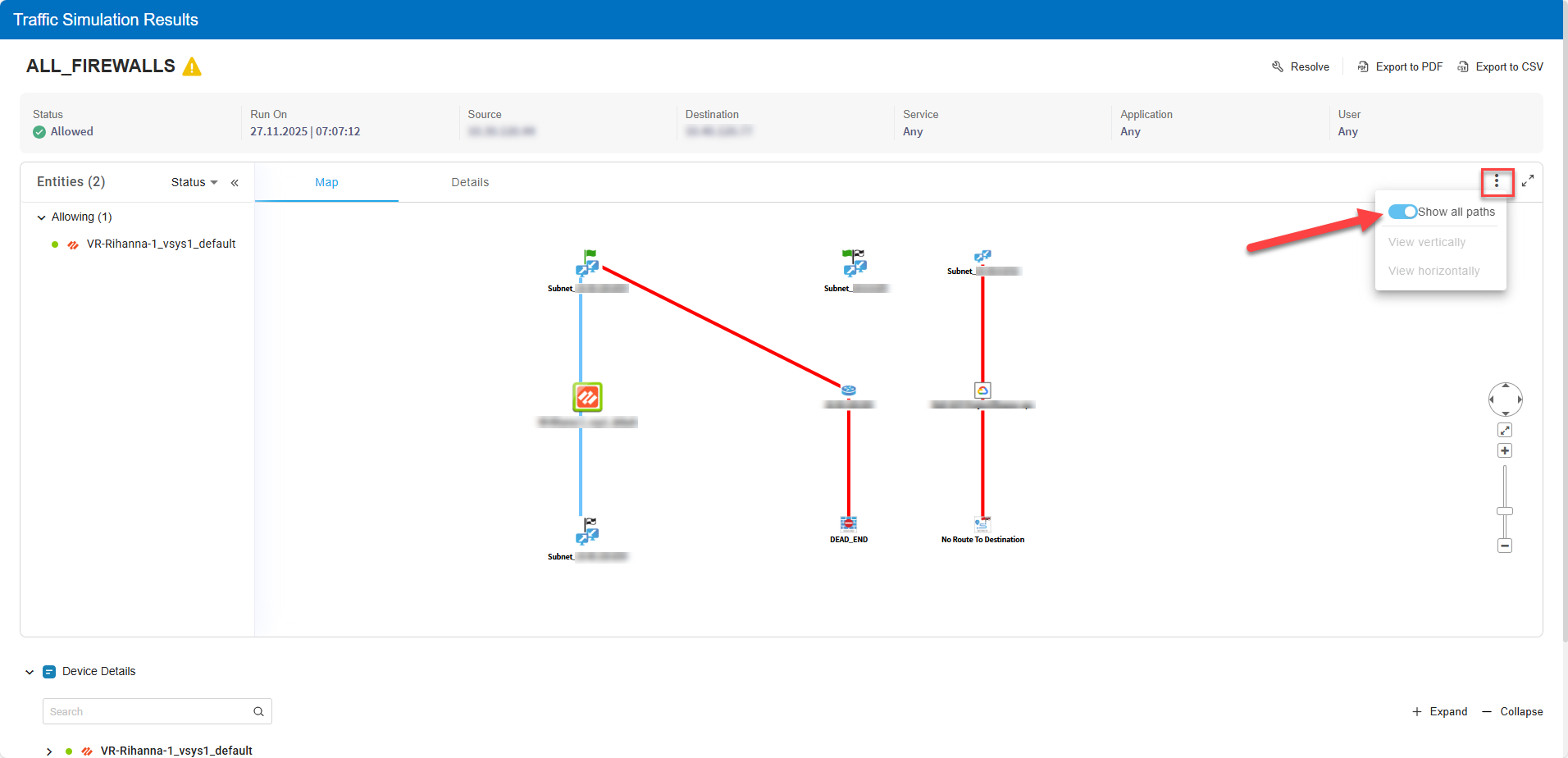Click the Google Cloud node icon

[982, 390]
